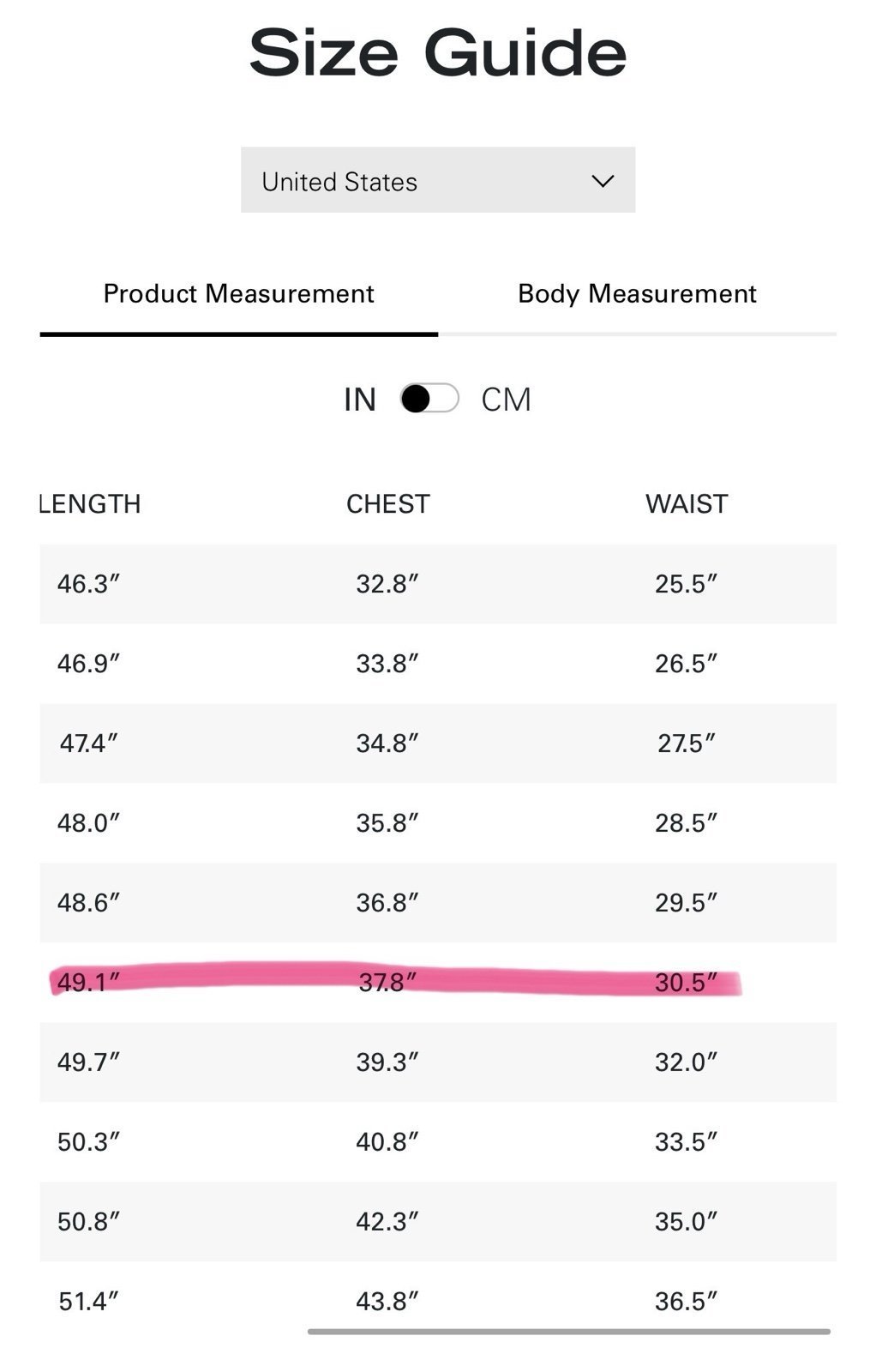
Task: Switch to the Body Measurement tab
Action: (x=637, y=294)
